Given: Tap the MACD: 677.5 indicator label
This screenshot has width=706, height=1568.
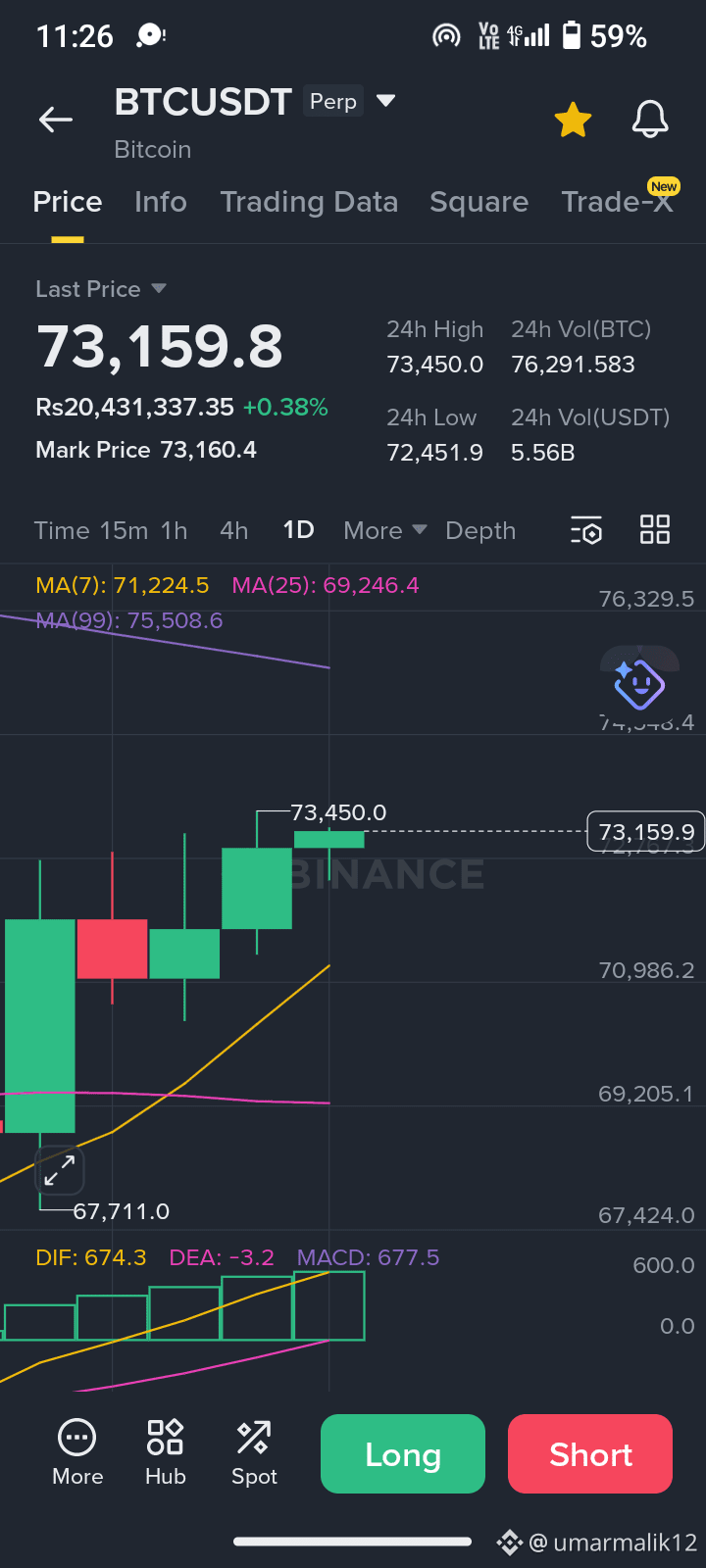Looking at the screenshot, I should pyautogui.click(x=369, y=1257).
